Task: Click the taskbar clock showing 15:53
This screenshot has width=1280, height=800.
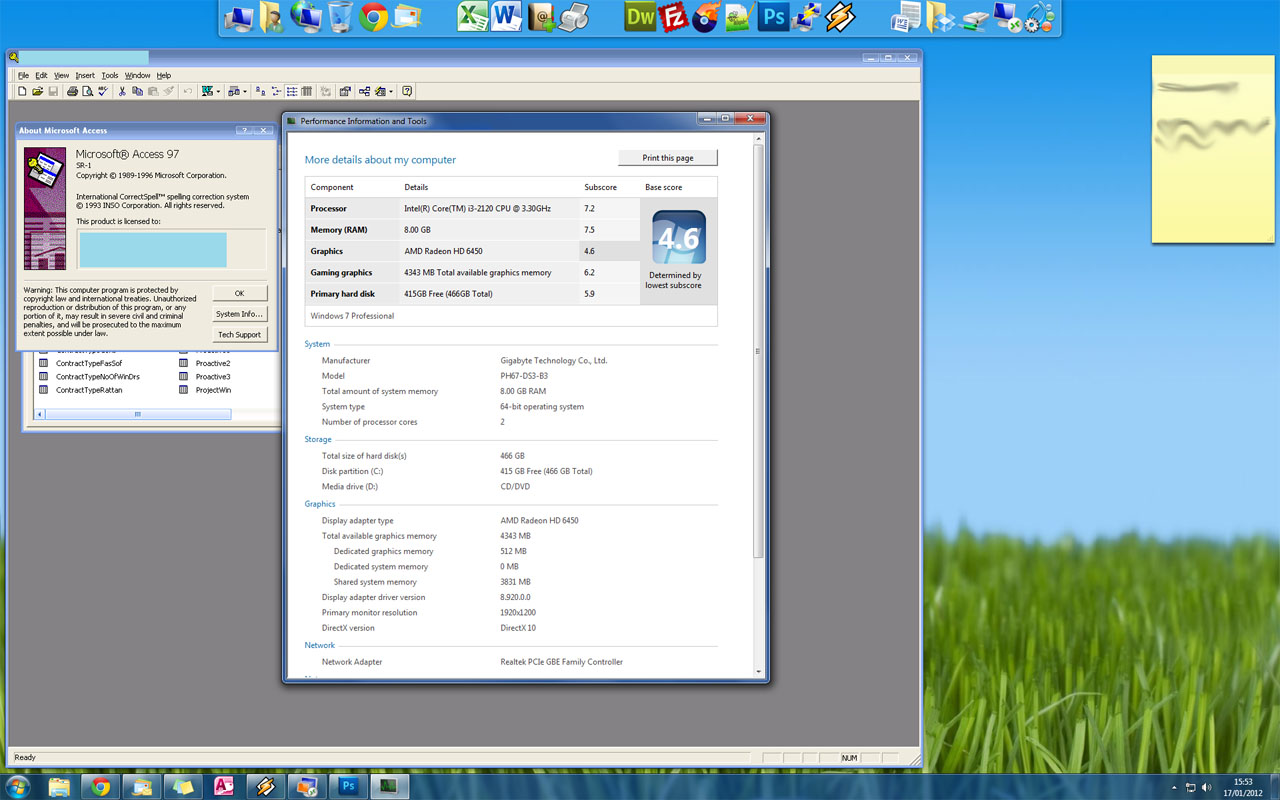Action: coord(1243,787)
